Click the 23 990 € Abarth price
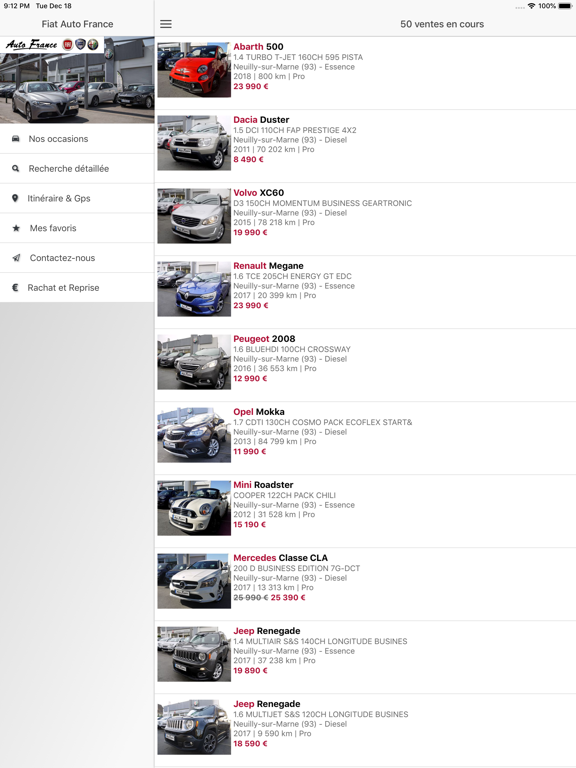 [251, 86]
